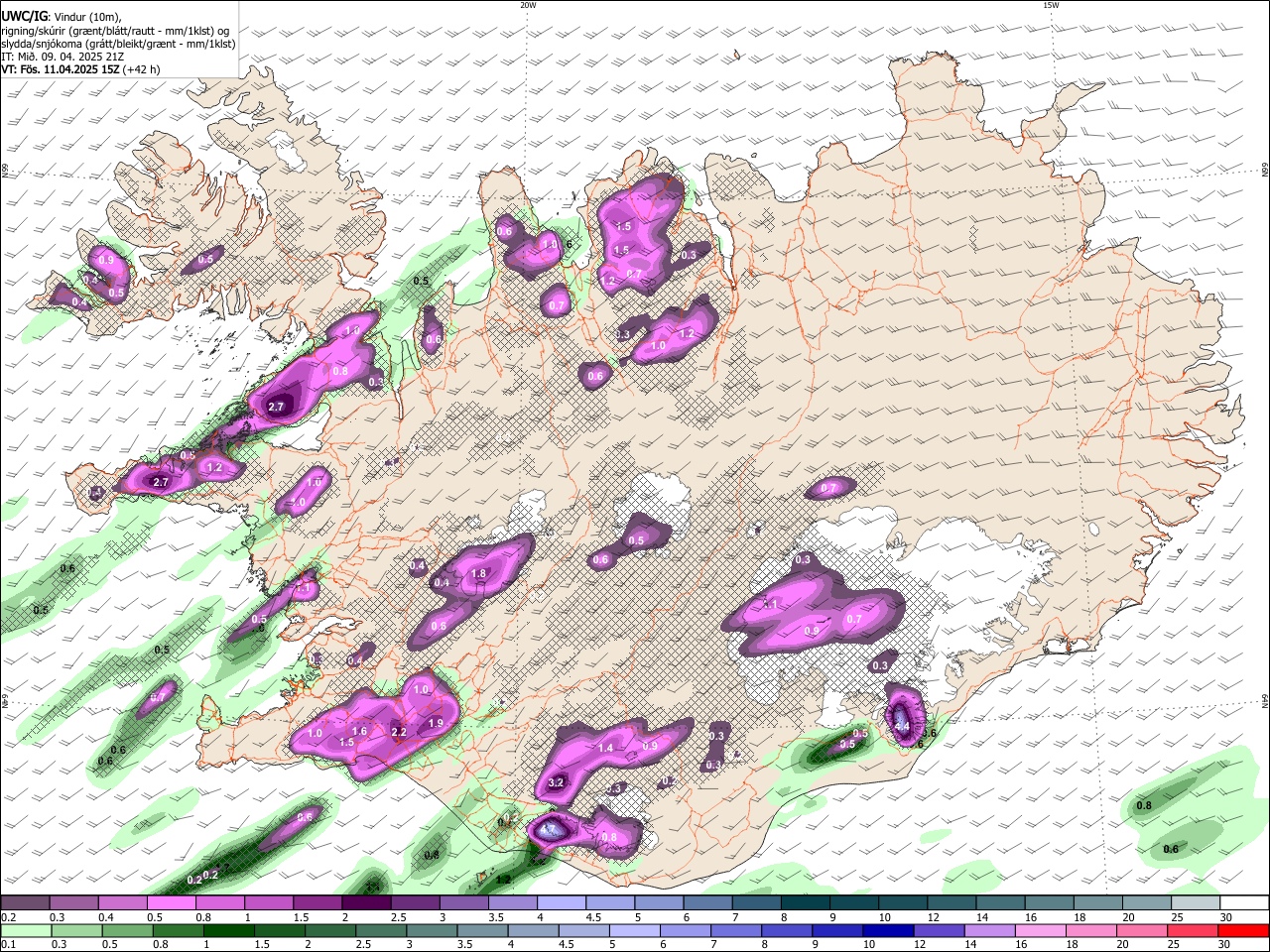Viewport: 1270px width, 952px height.
Task: Click header line starting 'rigning/skúrir'
Action: pos(115,31)
